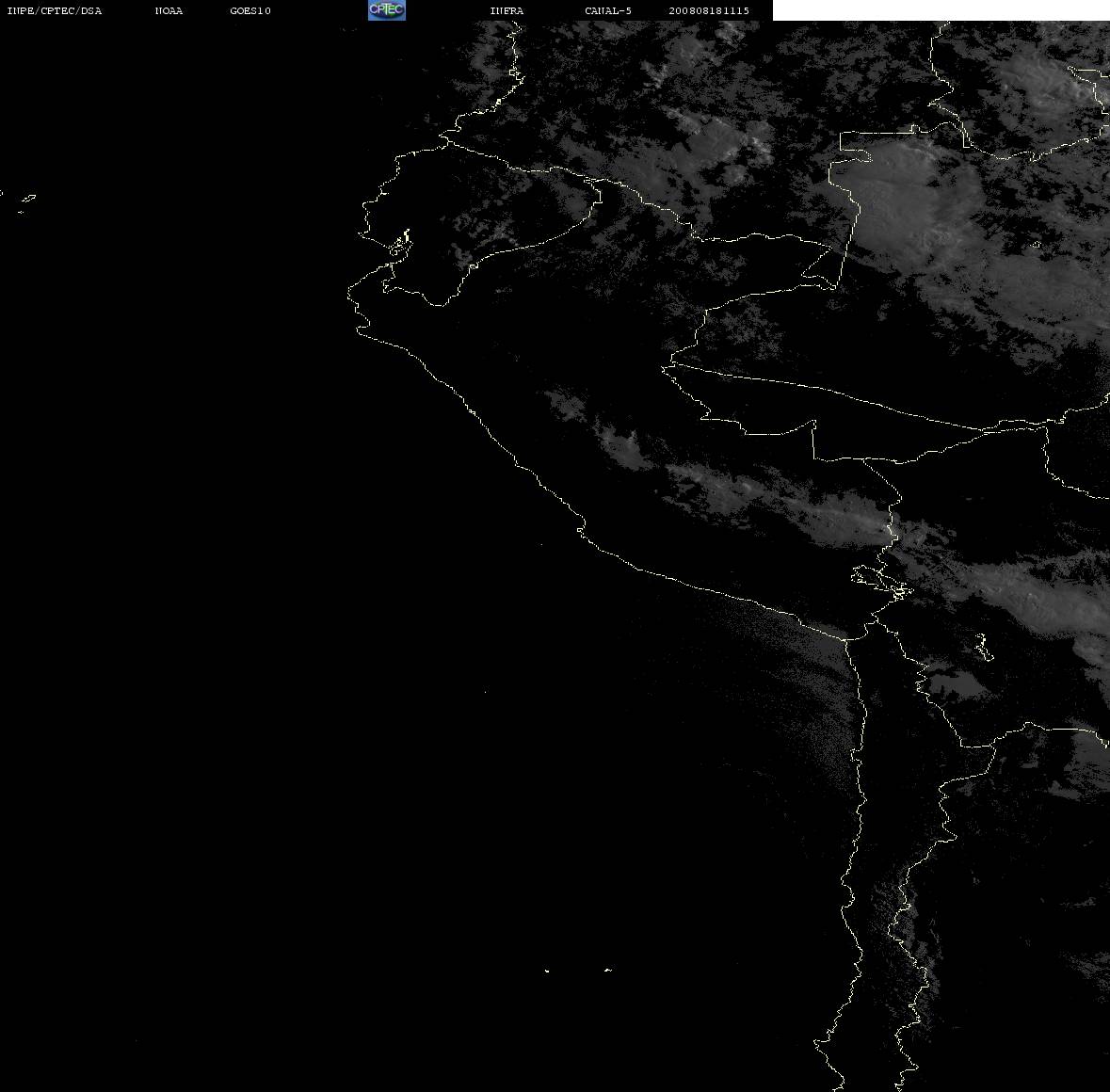Select the small gray cloud patch south of Lake Poopó

coord(957,684)
